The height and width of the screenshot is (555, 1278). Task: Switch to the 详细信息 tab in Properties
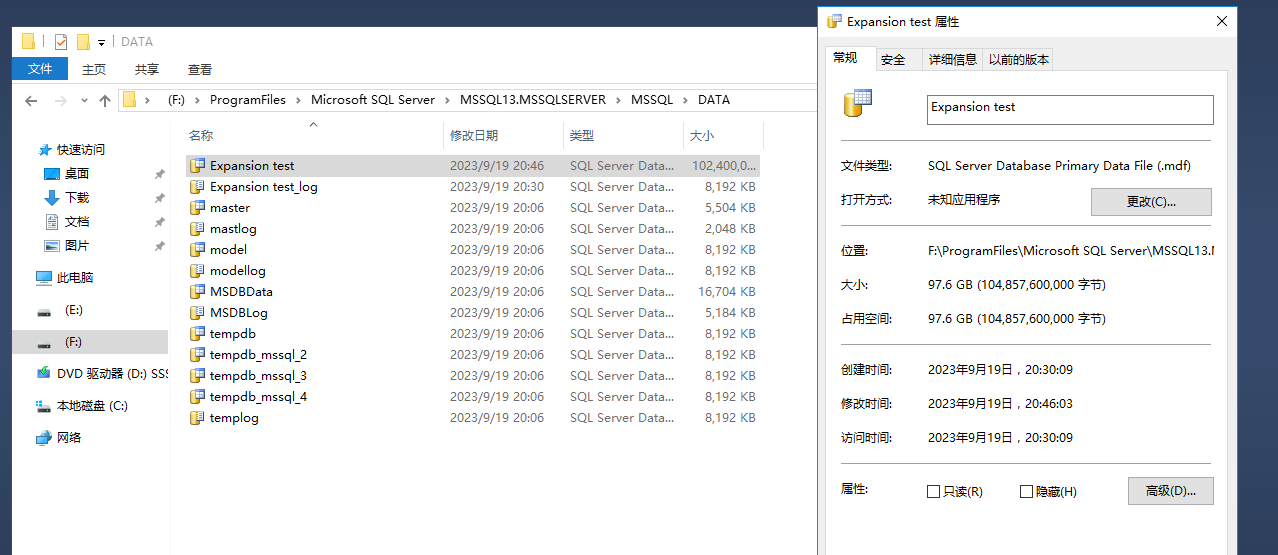coord(953,60)
